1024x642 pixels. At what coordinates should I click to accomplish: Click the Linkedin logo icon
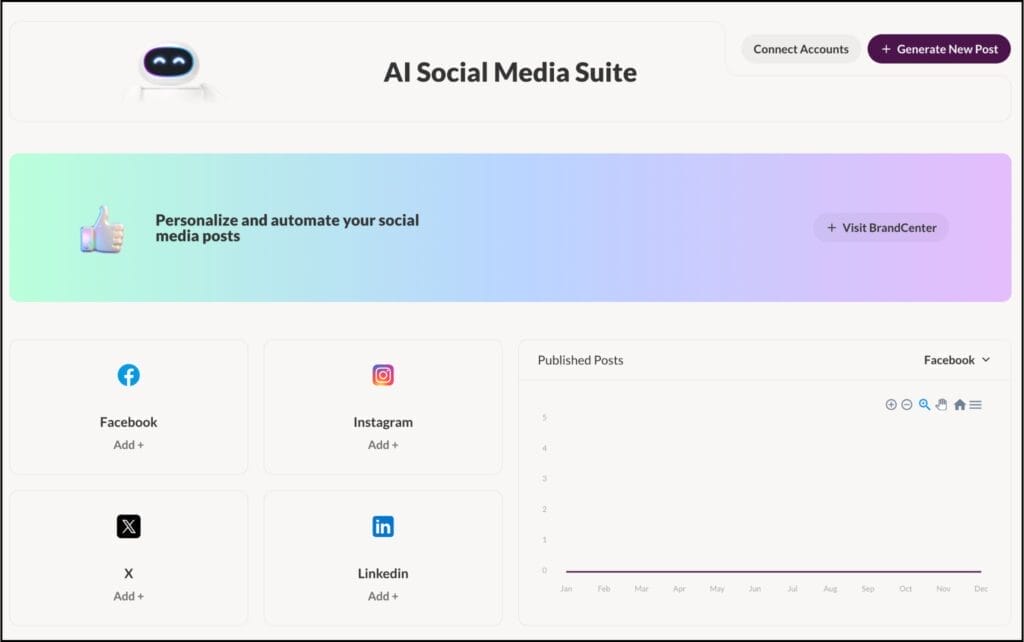pos(383,526)
